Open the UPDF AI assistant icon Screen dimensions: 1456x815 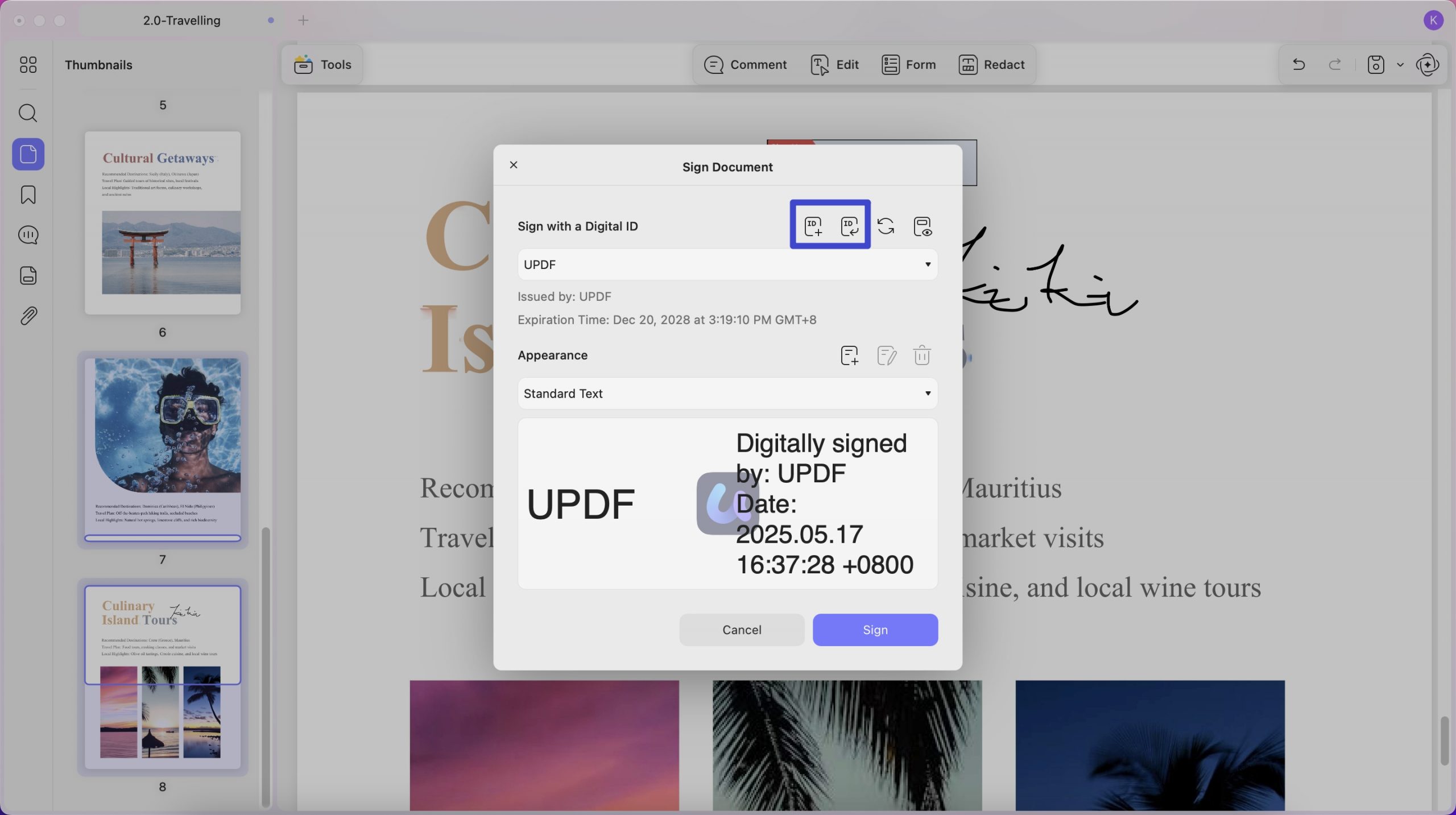pos(1428,65)
